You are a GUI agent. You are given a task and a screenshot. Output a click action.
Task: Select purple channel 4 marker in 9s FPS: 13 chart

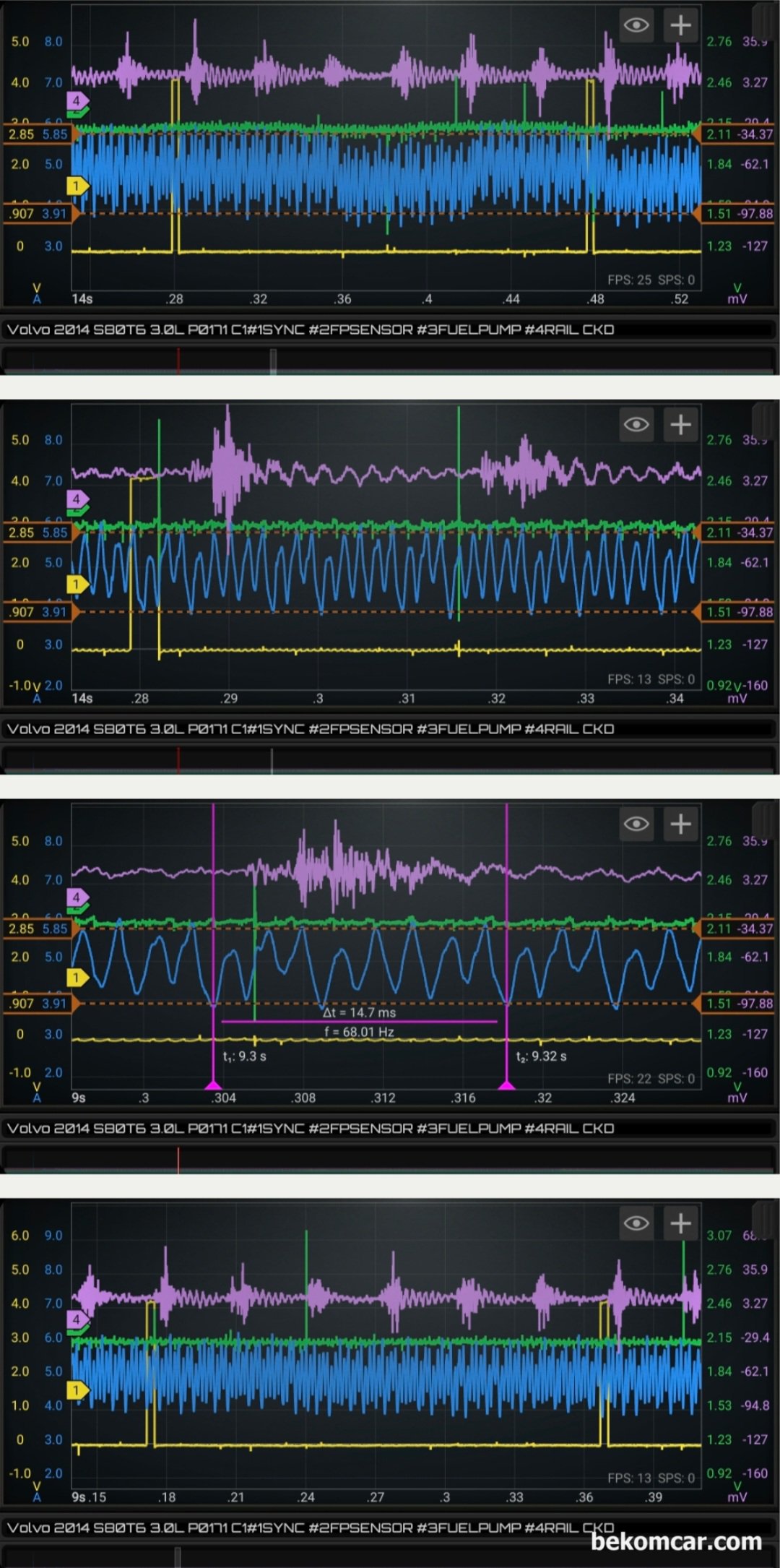point(77,1319)
